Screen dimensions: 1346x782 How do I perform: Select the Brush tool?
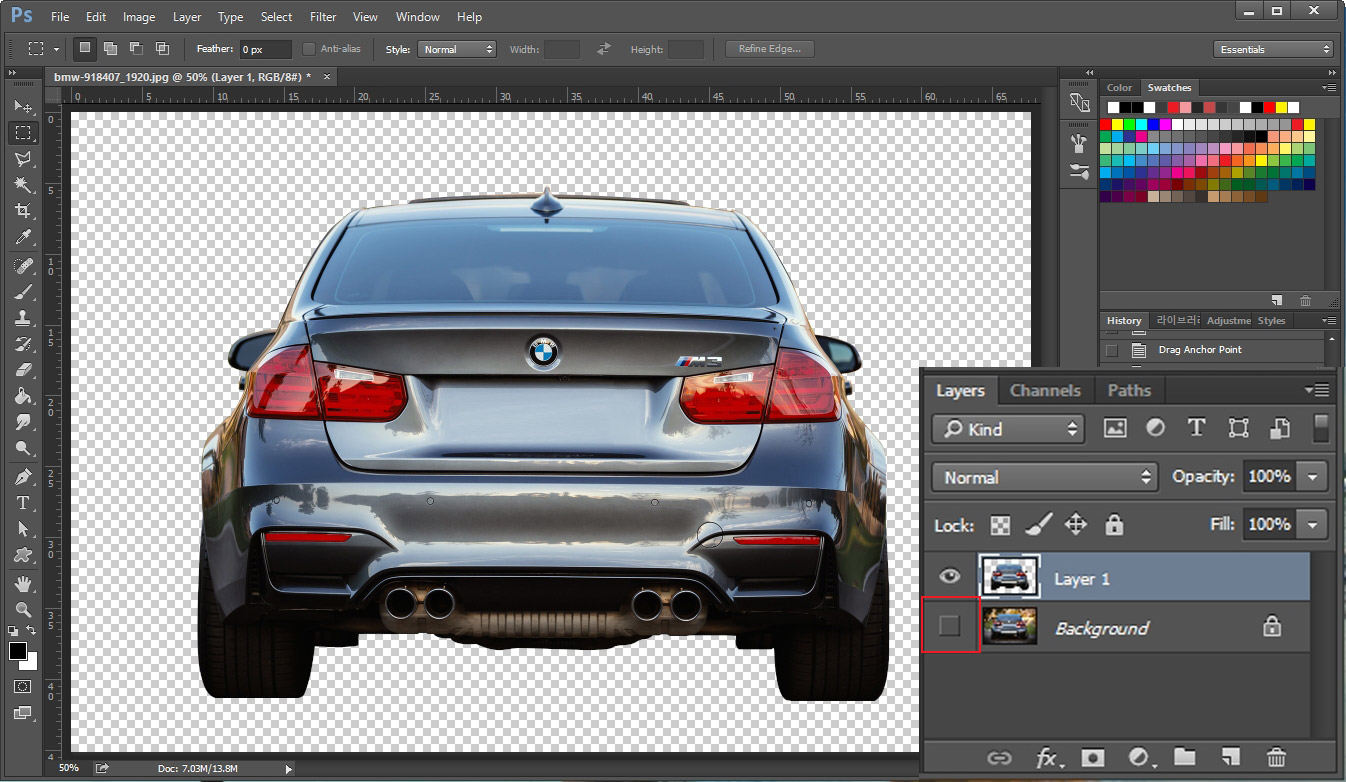click(x=23, y=292)
